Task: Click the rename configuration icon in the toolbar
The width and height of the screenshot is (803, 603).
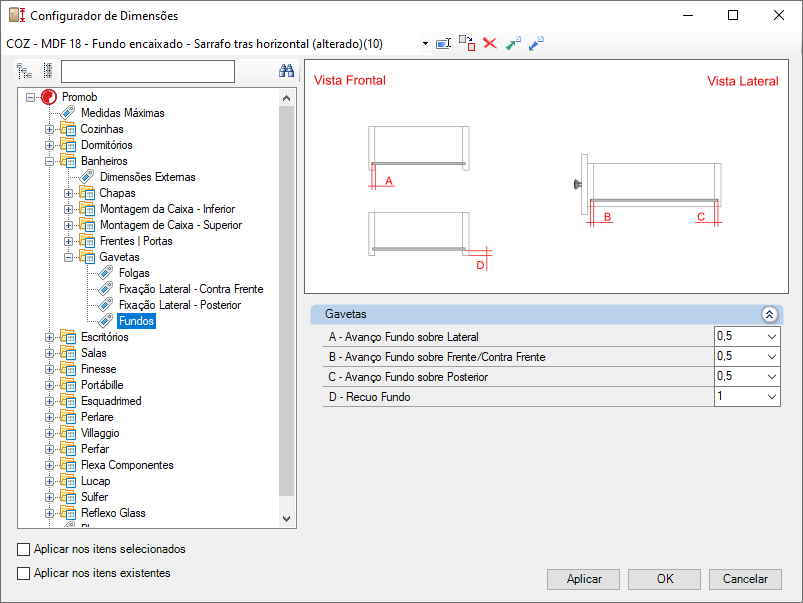Action: pos(443,44)
